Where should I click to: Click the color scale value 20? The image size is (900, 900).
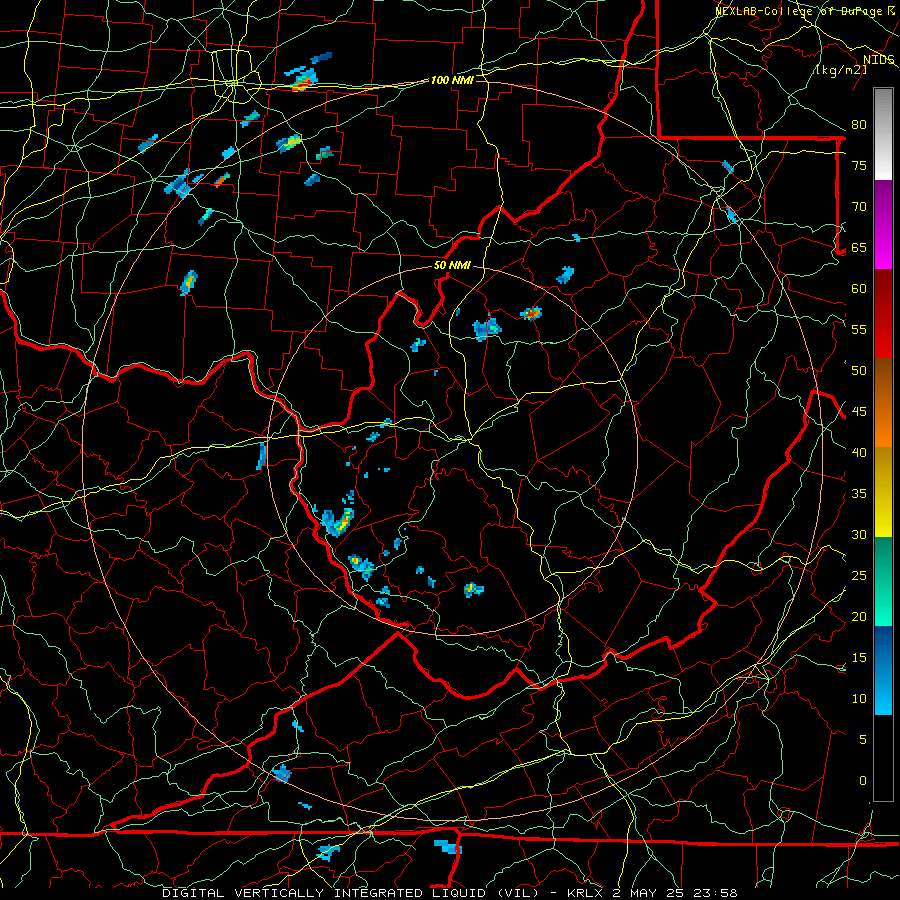859,616
